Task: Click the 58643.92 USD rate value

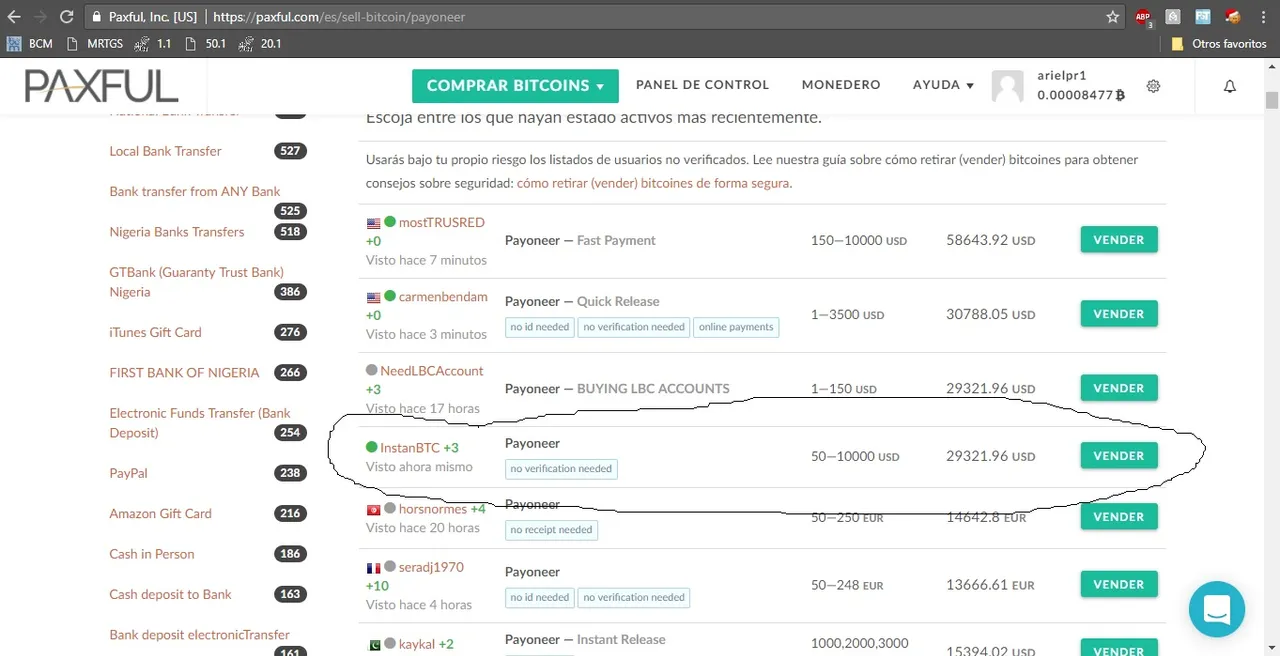Action: pyautogui.click(x=991, y=240)
